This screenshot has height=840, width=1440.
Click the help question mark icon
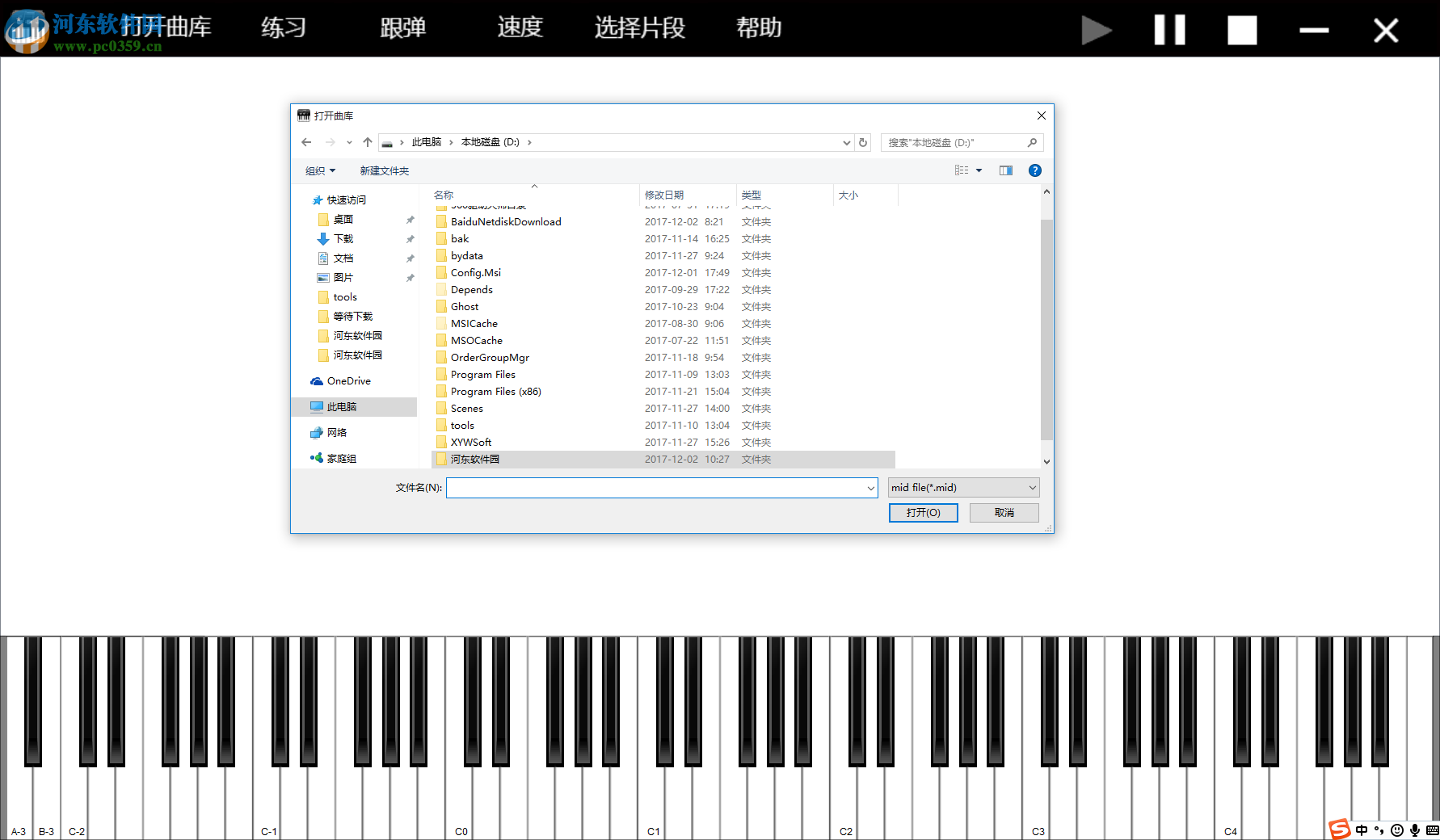pyautogui.click(x=1034, y=170)
